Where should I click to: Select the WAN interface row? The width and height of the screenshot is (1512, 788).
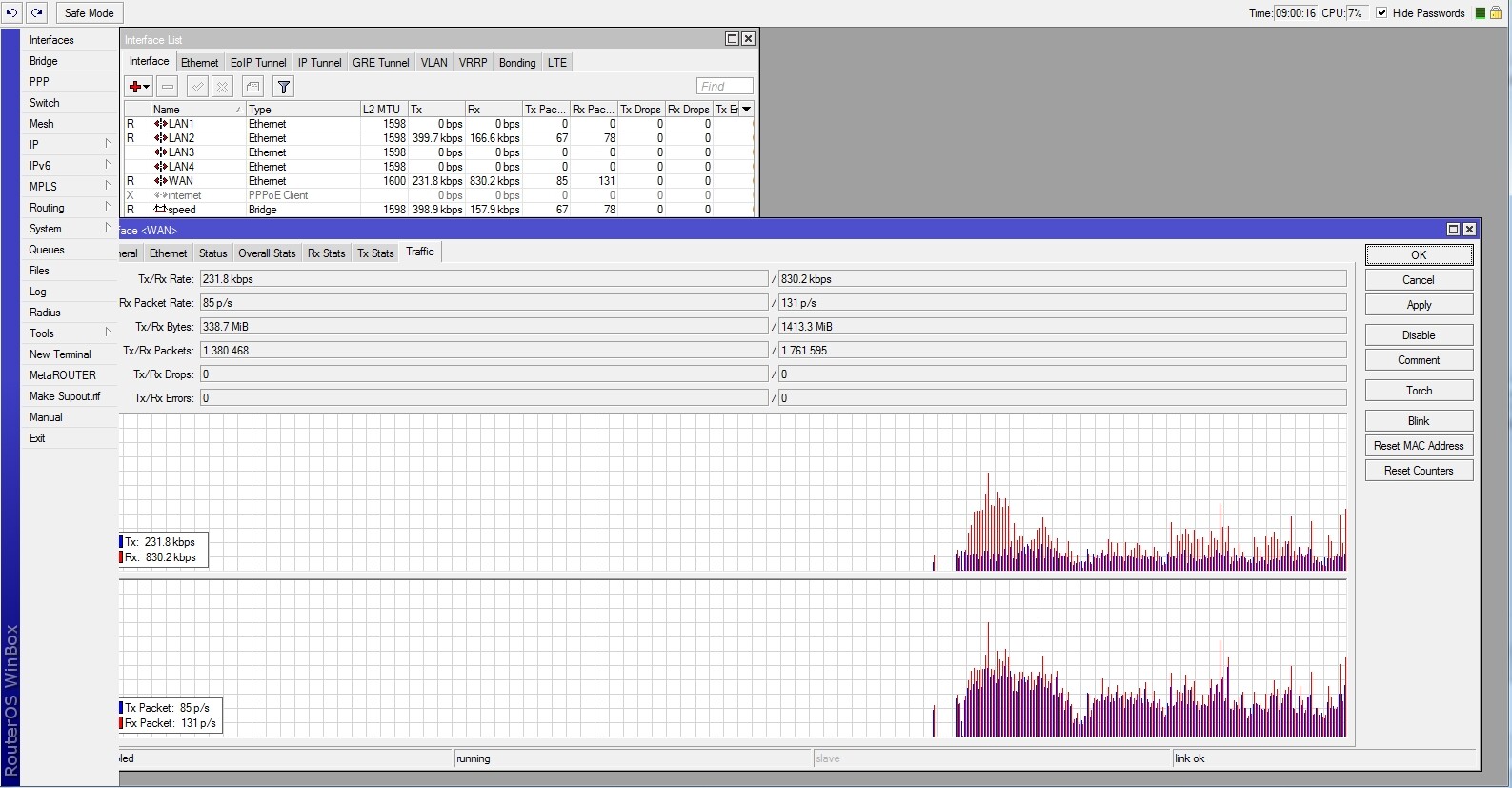click(x=180, y=181)
